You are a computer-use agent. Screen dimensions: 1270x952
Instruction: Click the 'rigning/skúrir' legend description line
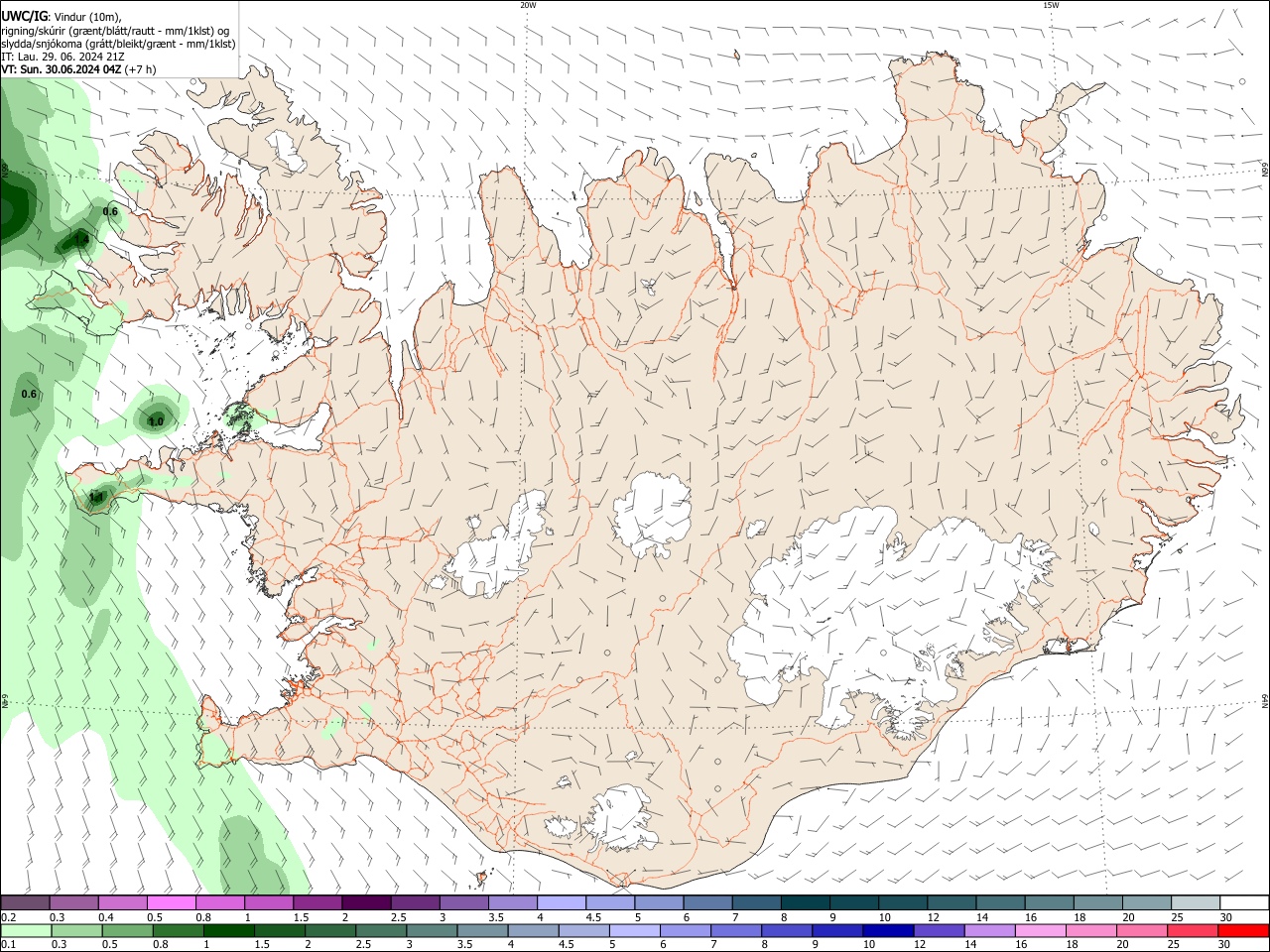click(x=115, y=31)
